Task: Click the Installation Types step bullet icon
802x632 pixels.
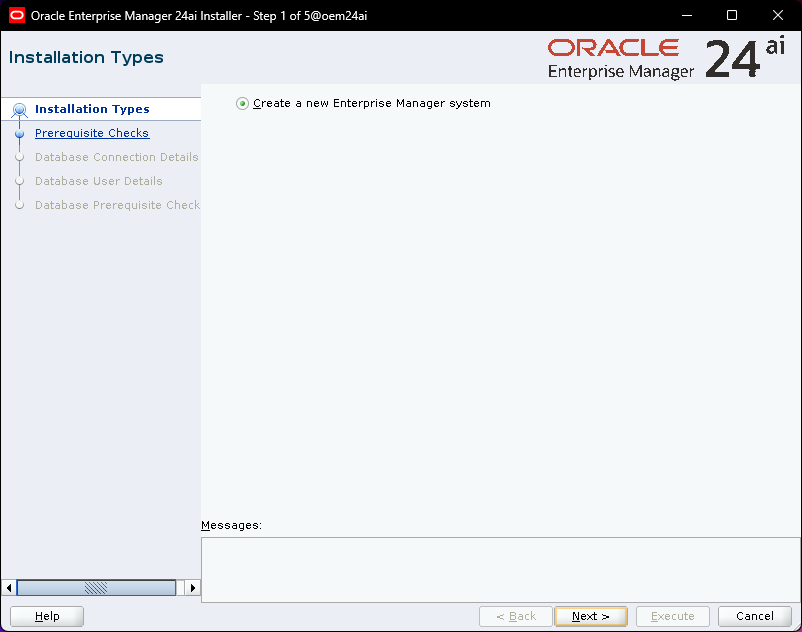Action: [19, 110]
